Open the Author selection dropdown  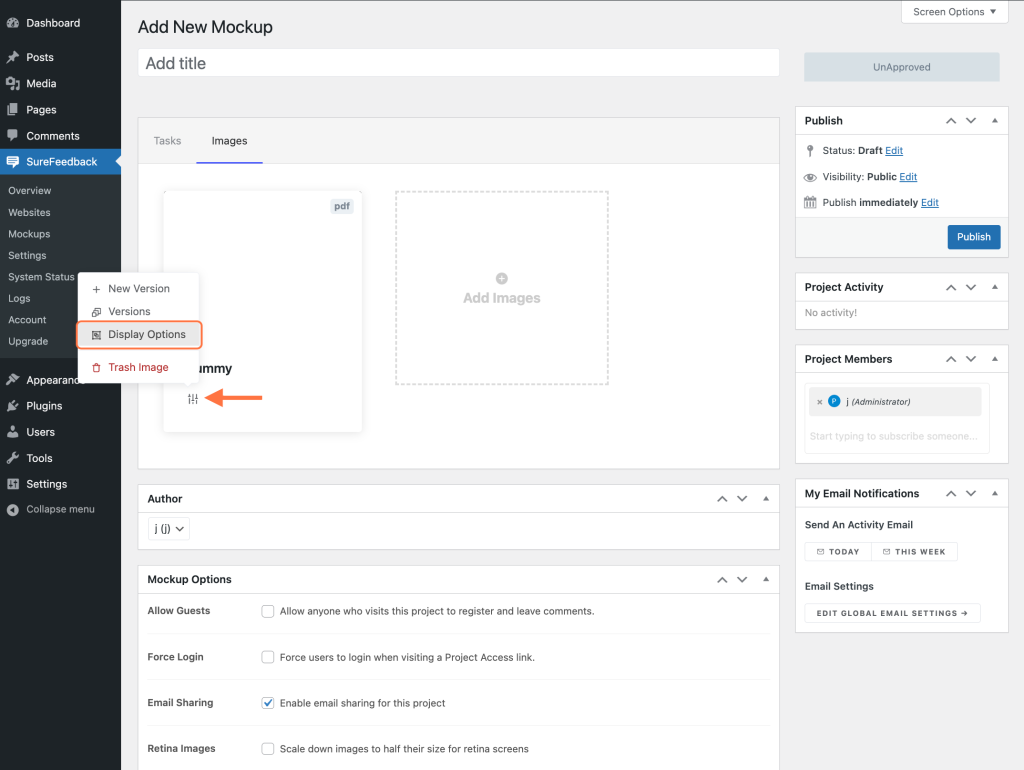click(168, 528)
